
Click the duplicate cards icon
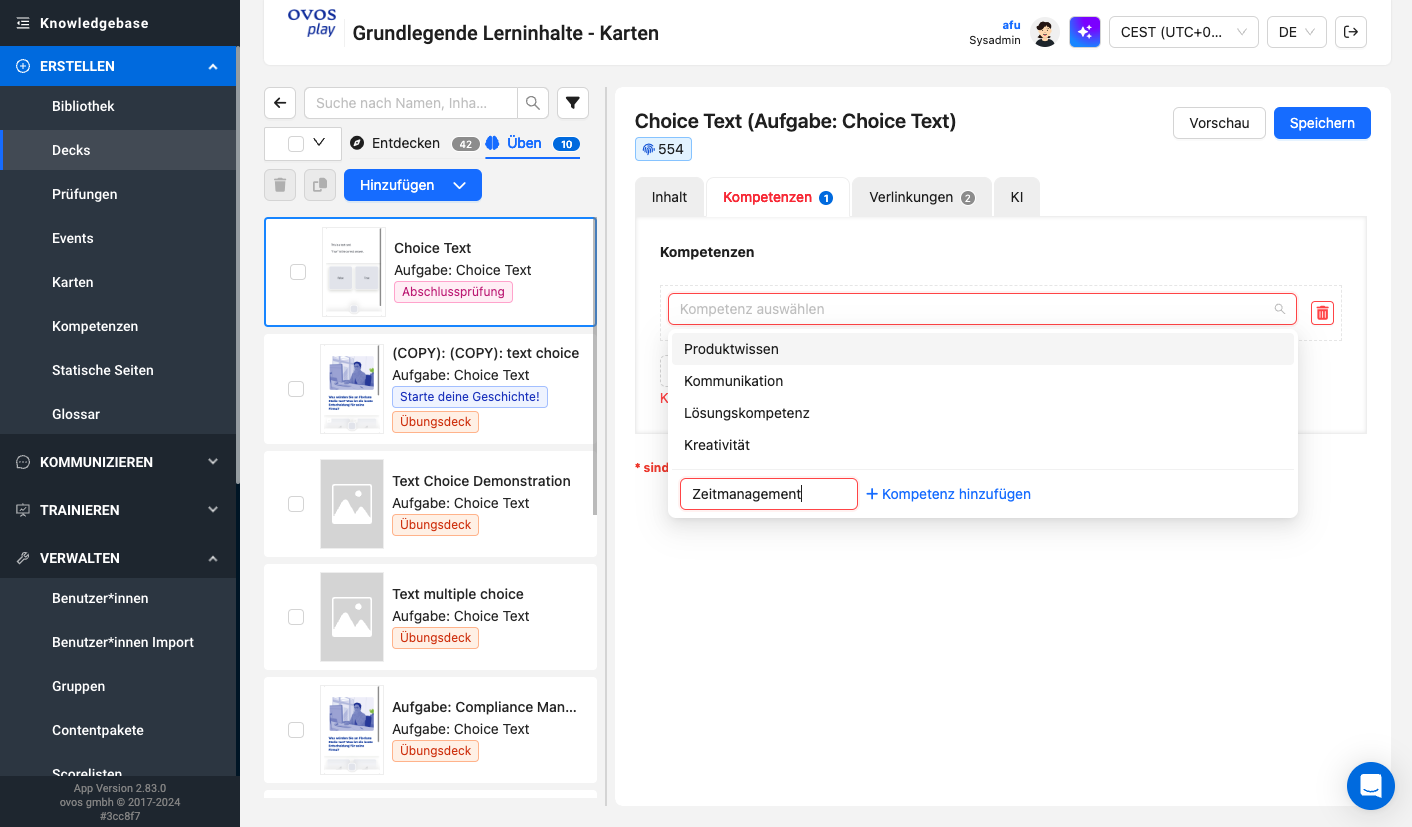(320, 185)
